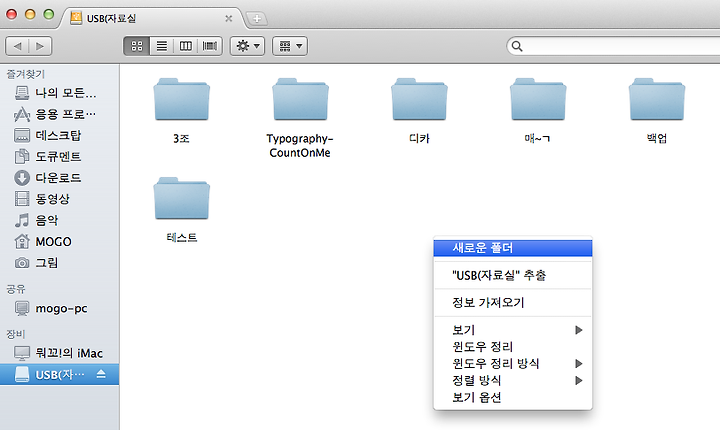
Task: Go forward with the right arrow button
Action: (x=40, y=46)
